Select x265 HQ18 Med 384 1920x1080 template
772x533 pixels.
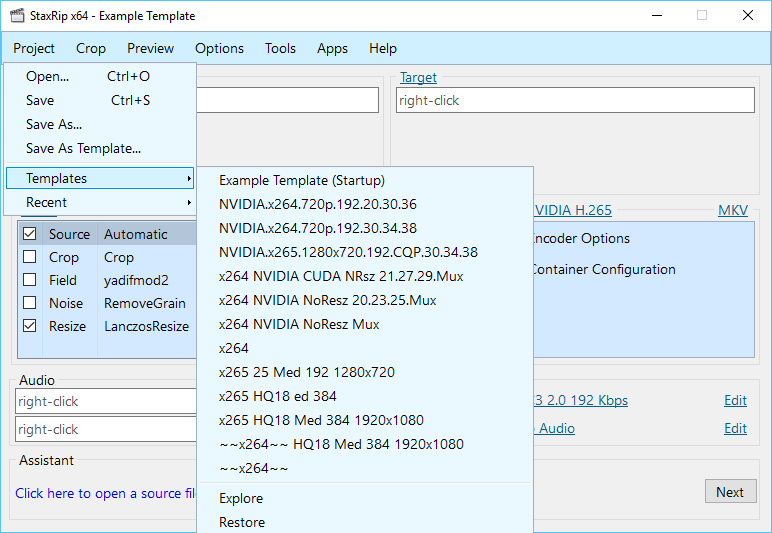pos(365,420)
